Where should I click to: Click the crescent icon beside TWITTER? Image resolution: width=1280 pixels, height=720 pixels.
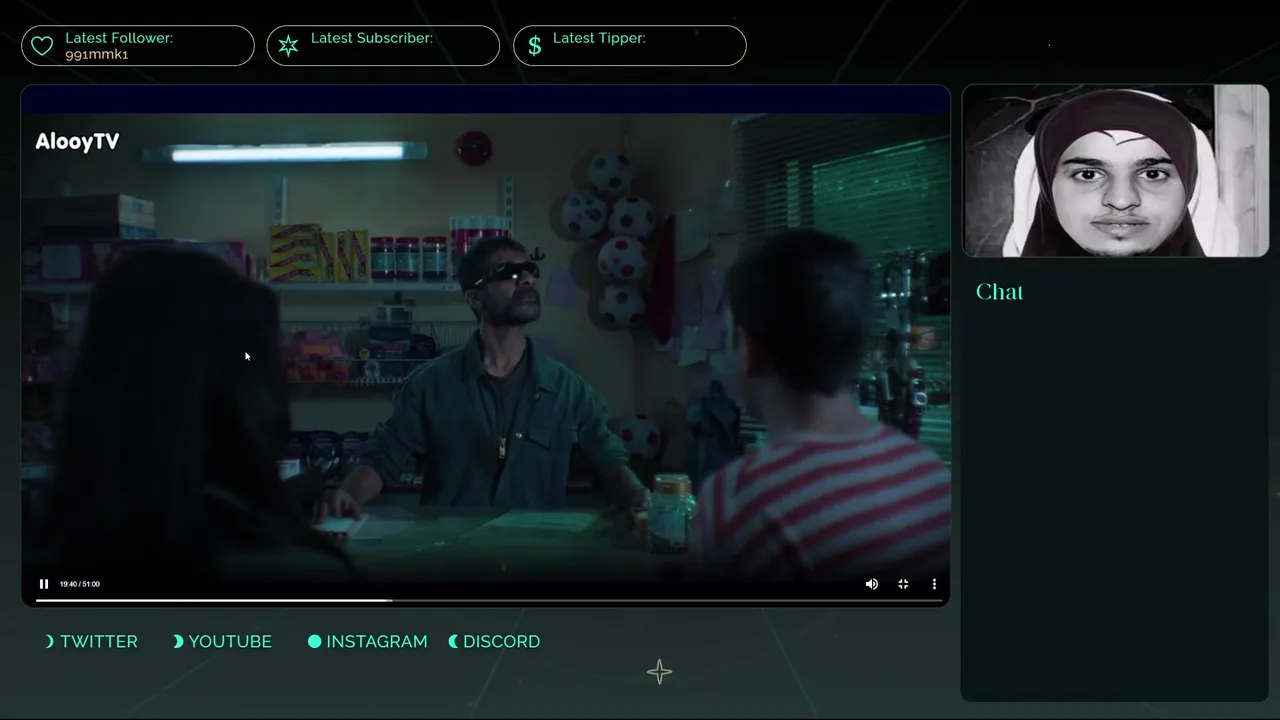coord(50,641)
